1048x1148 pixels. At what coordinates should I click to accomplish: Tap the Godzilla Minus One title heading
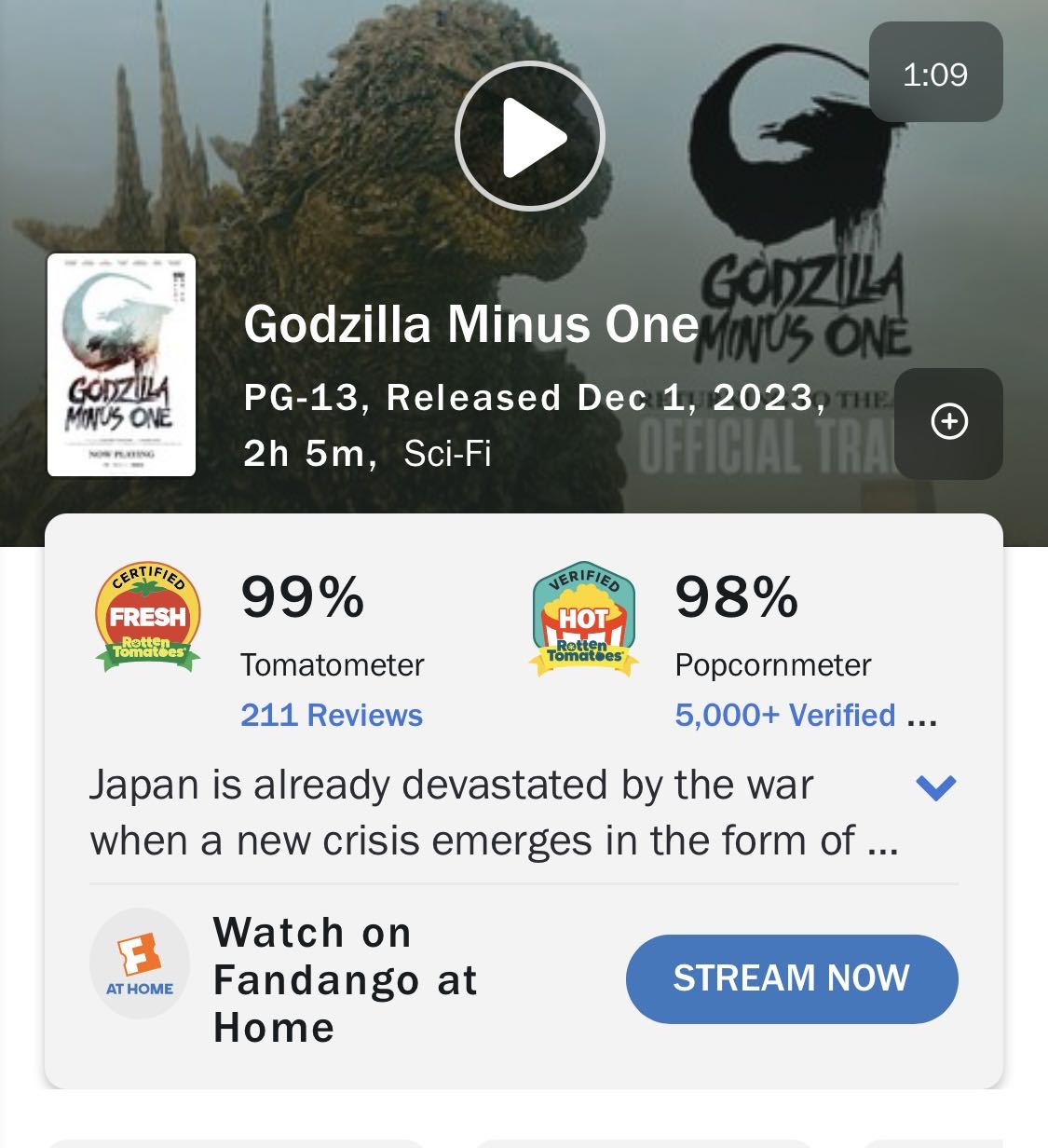(x=471, y=324)
